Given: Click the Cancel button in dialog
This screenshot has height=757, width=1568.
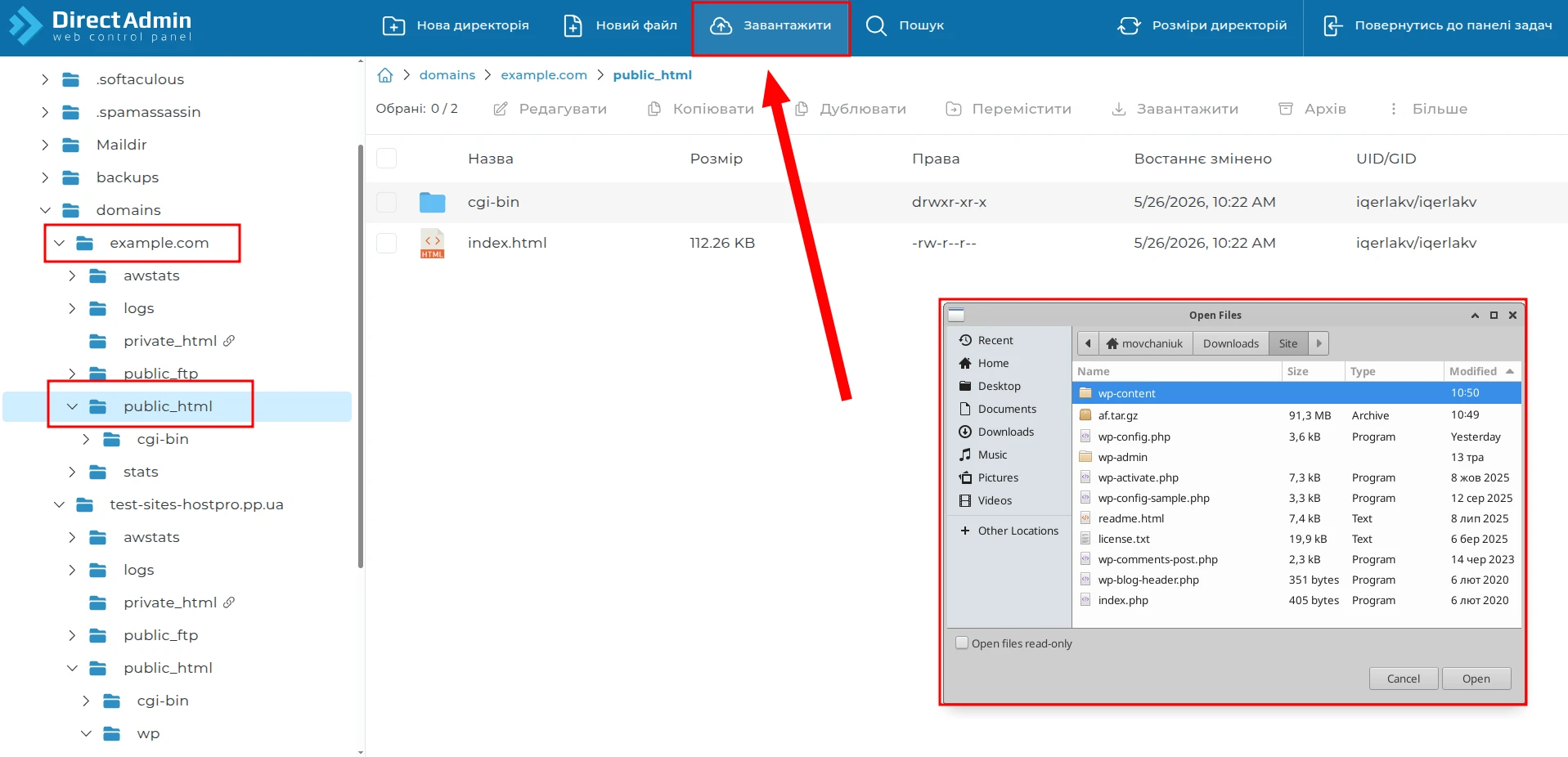Looking at the screenshot, I should coord(1404,679).
